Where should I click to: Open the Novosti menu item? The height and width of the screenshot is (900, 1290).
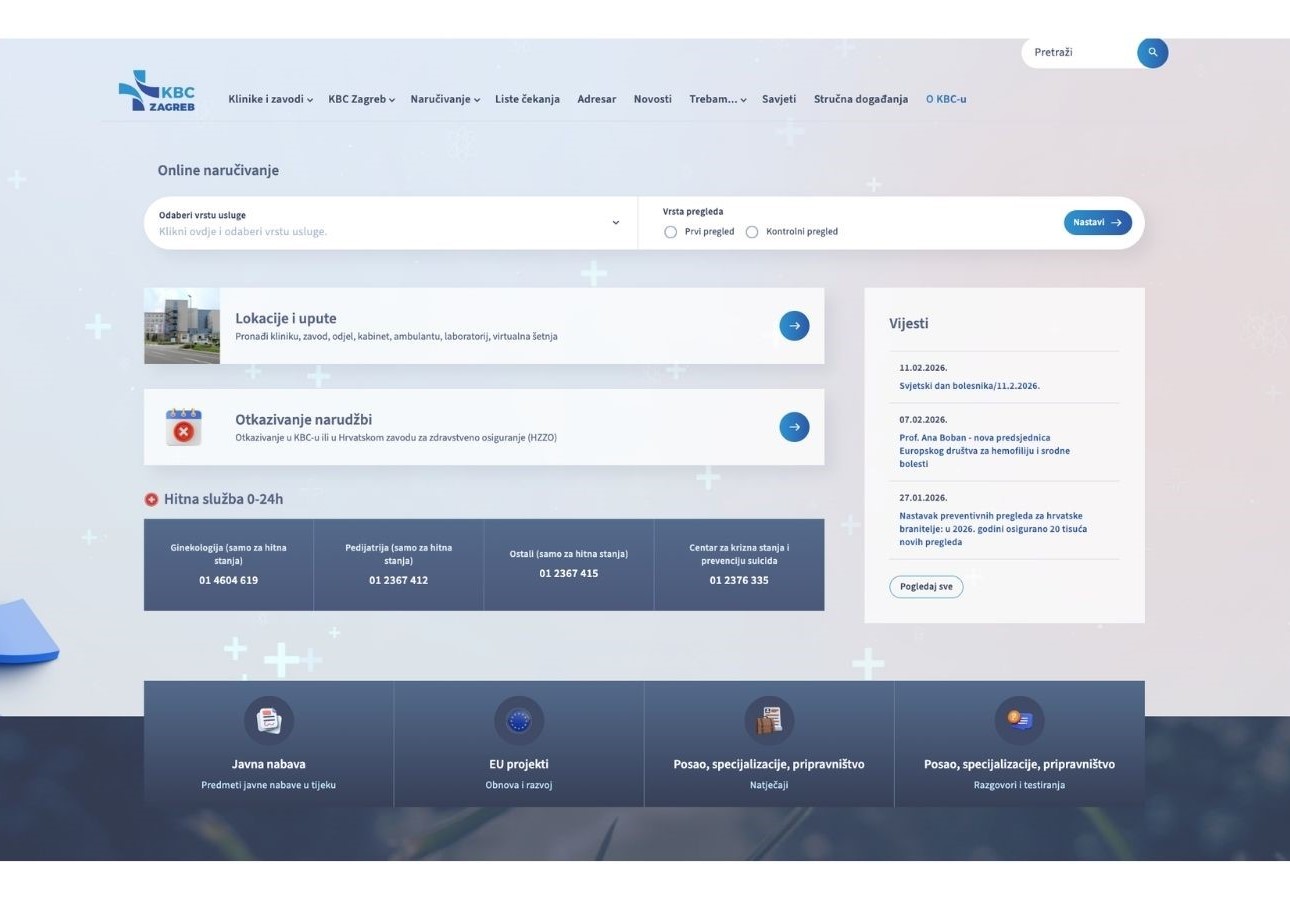click(652, 99)
